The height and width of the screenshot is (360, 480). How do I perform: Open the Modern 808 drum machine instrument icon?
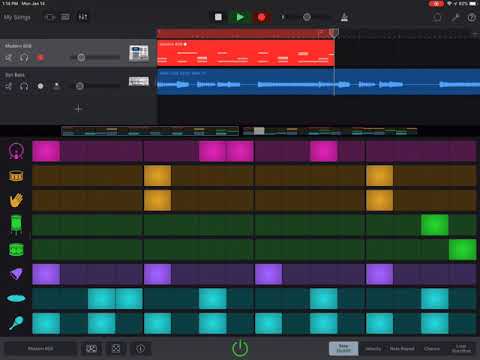click(x=139, y=53)
